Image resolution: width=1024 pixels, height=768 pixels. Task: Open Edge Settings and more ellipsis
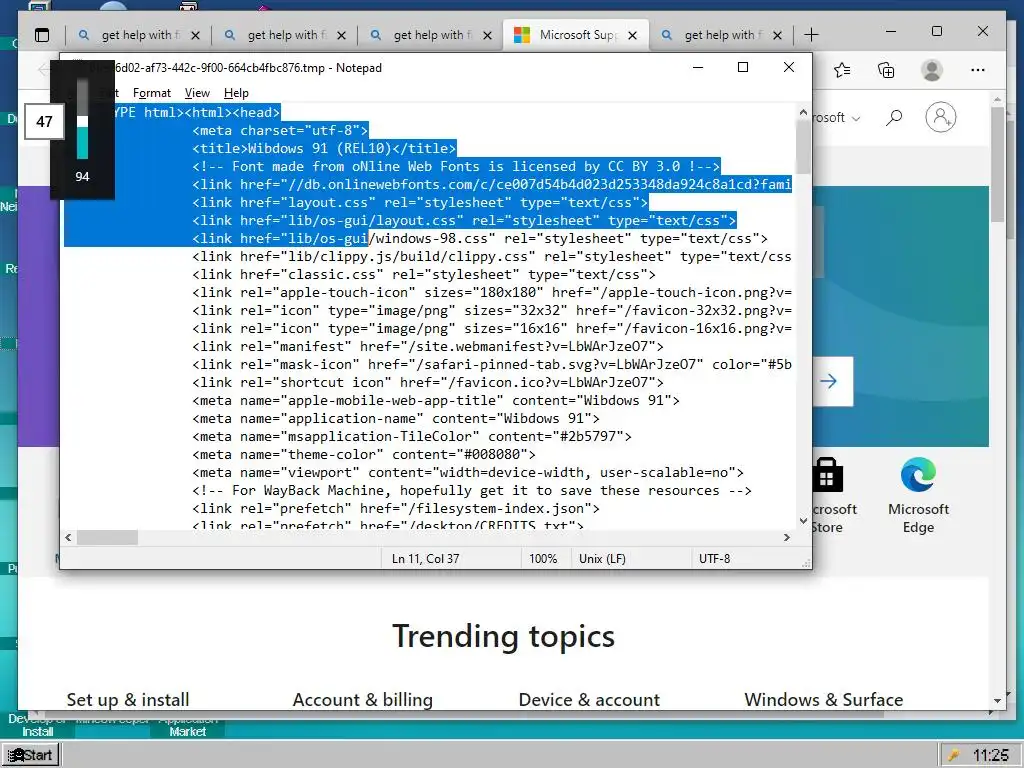coord(978,70)
